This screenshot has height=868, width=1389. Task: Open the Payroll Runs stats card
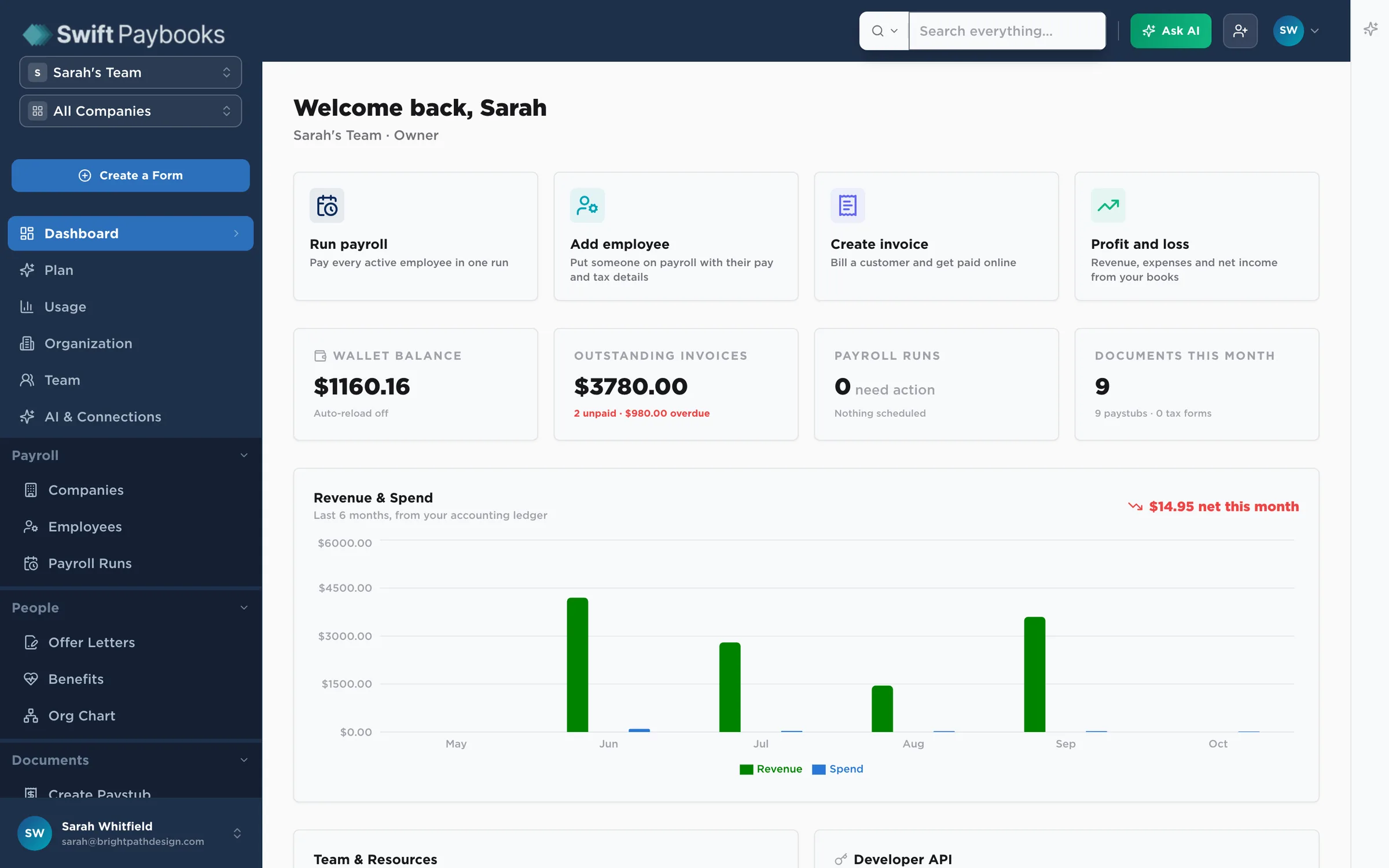[x=936, y=384]
